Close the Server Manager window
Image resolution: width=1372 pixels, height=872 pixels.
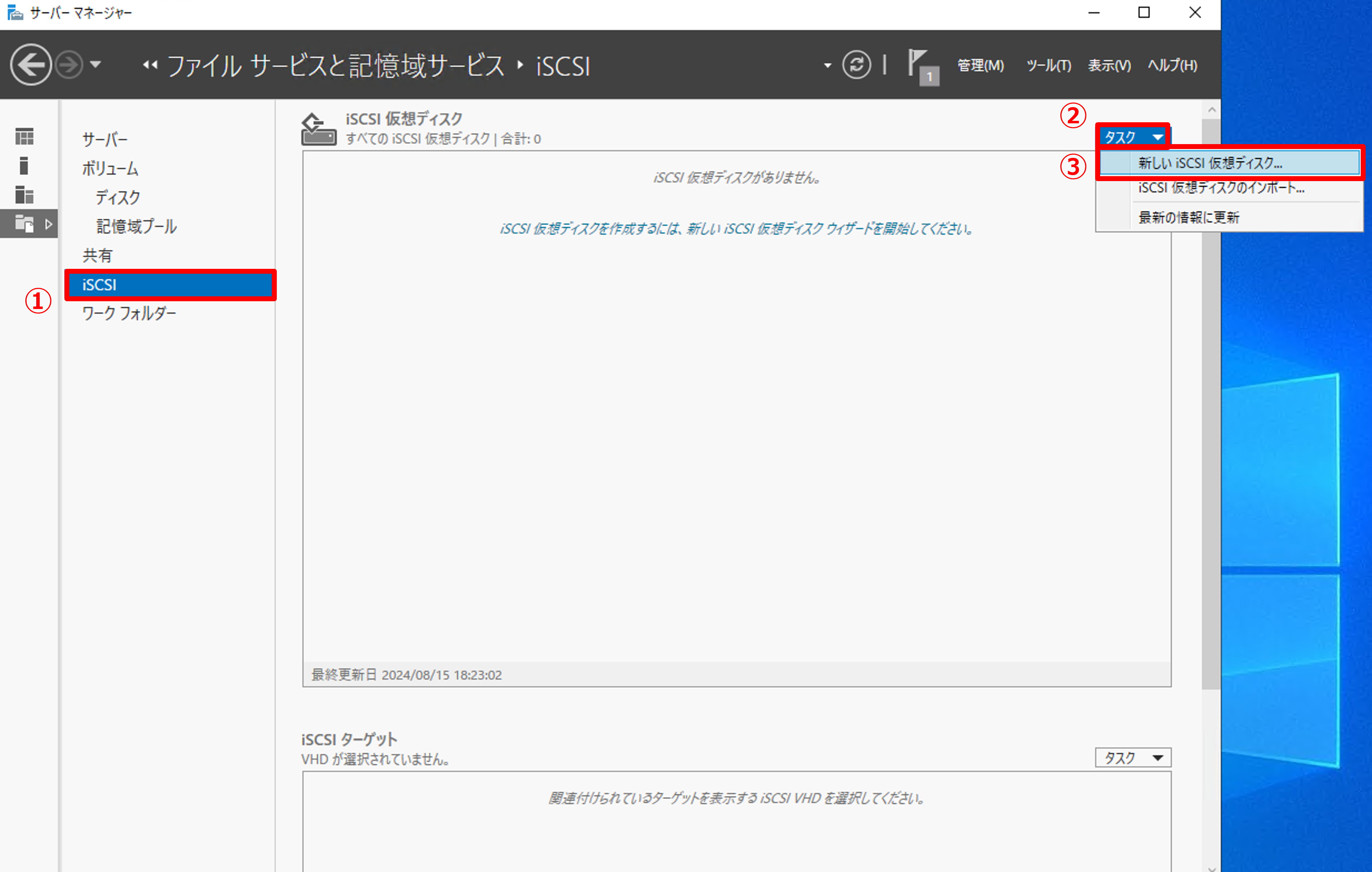pyautogui.click(x=1195, y=13)
